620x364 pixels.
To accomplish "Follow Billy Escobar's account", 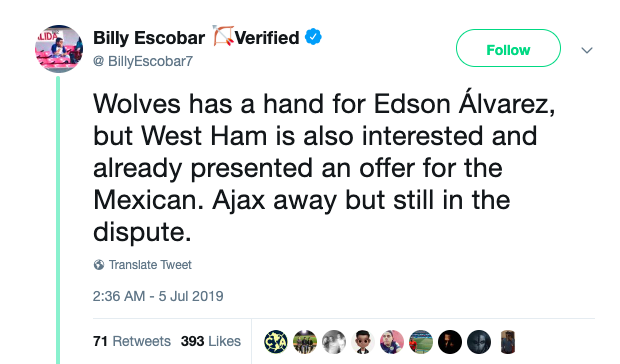I will point(508,48).
